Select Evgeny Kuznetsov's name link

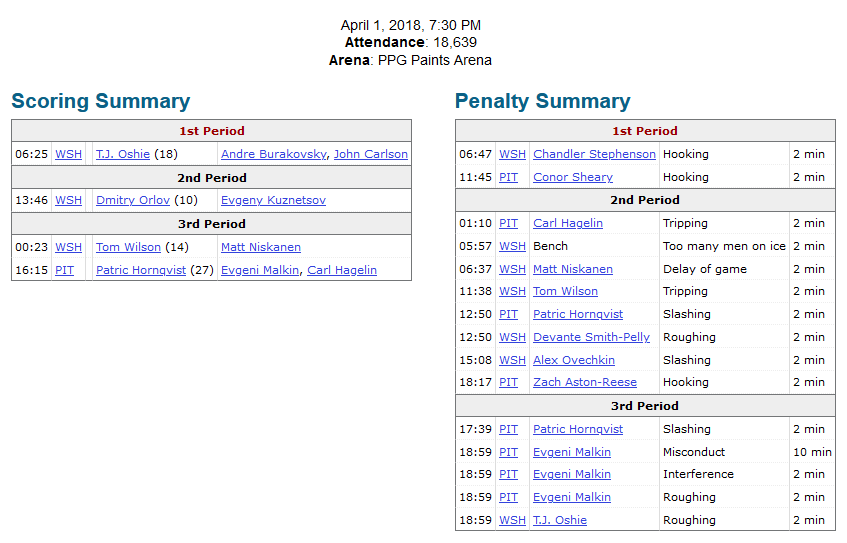(273, 200)
